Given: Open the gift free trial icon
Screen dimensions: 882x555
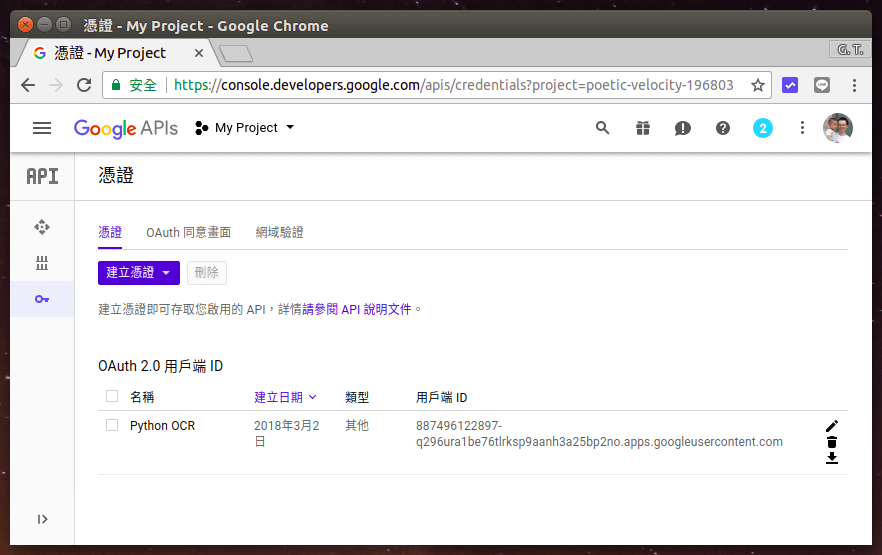Looking at the screenshot, I should pyautogui.click(x=642, y=128).
